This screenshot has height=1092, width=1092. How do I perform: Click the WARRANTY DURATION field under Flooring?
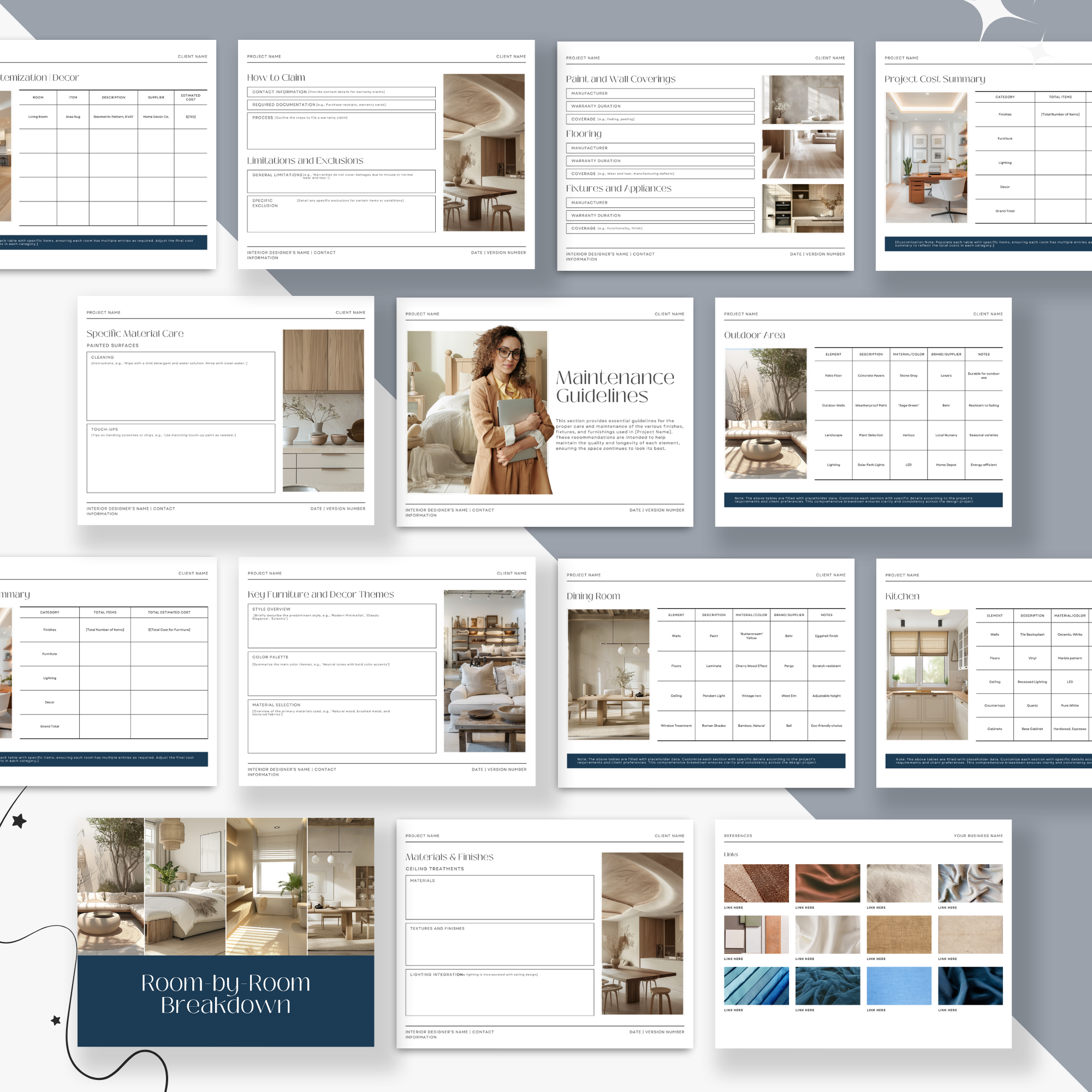click(x=660, y=161)
